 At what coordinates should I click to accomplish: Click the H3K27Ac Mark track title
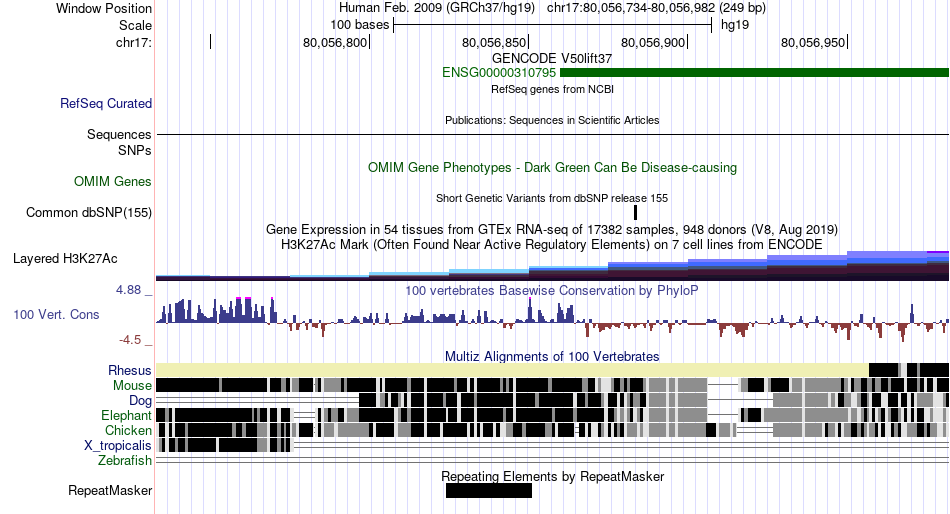552,245
